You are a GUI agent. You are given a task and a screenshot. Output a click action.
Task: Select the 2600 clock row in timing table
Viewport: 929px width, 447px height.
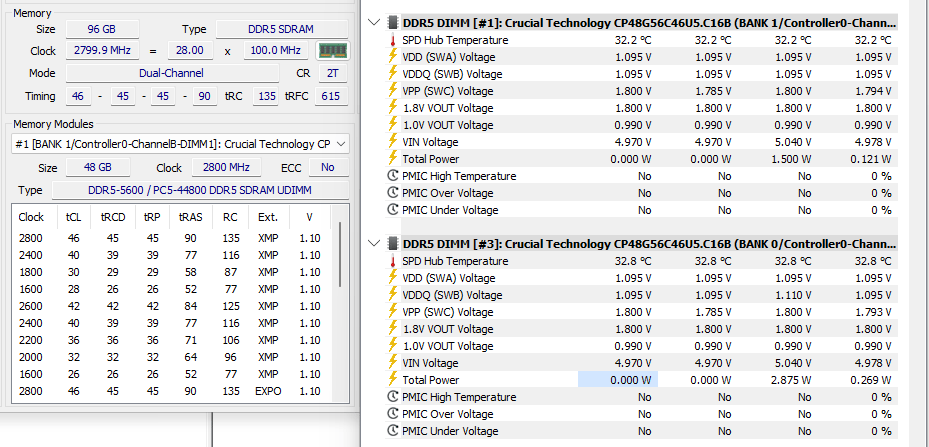pyautogui.click(x=172, y=306)
